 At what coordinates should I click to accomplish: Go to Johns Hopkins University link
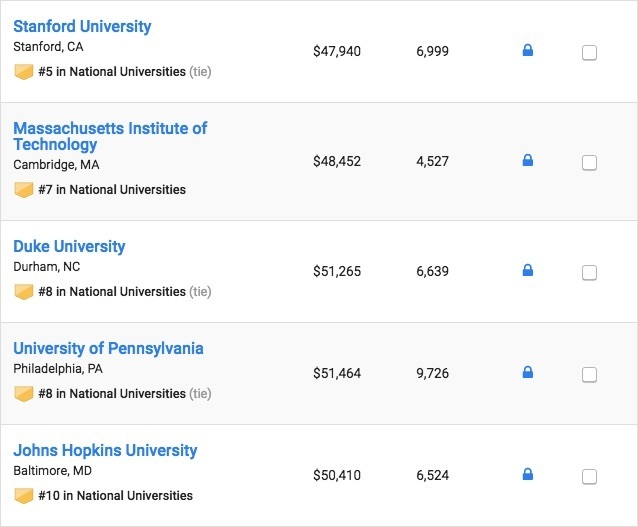[105, 450]
